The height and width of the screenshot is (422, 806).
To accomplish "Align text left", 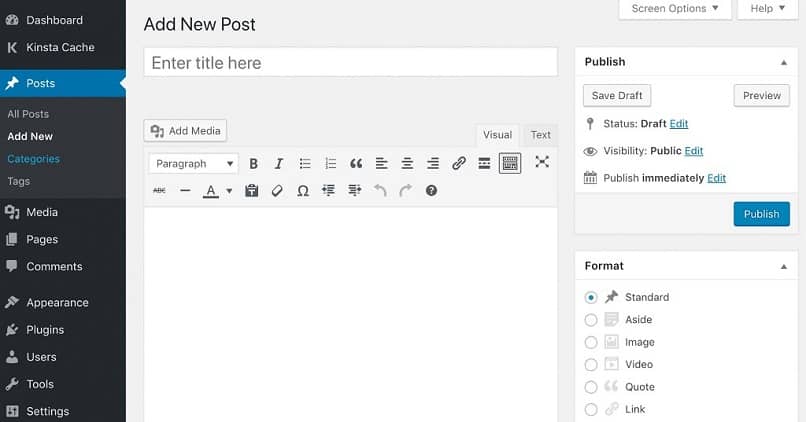I will coord(381,163).
